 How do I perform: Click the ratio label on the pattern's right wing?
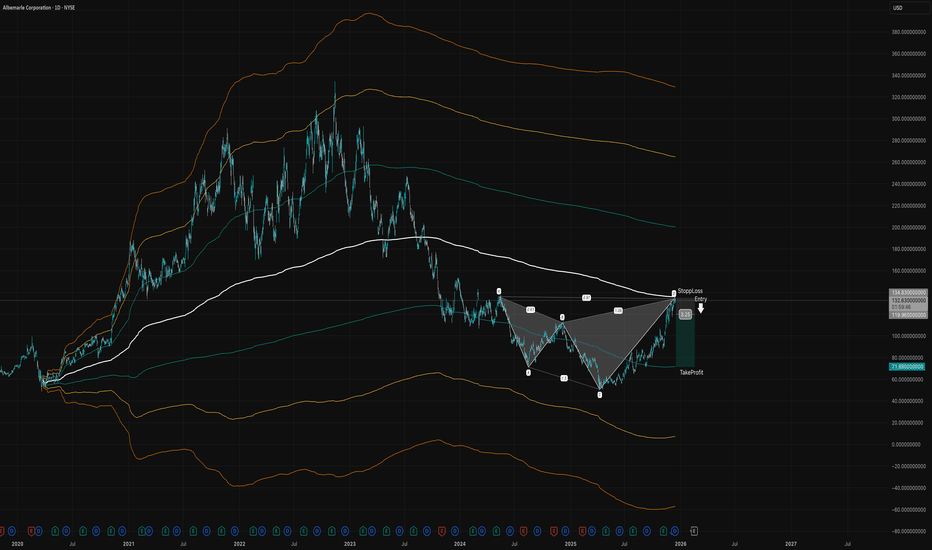[x=618, y=310]
